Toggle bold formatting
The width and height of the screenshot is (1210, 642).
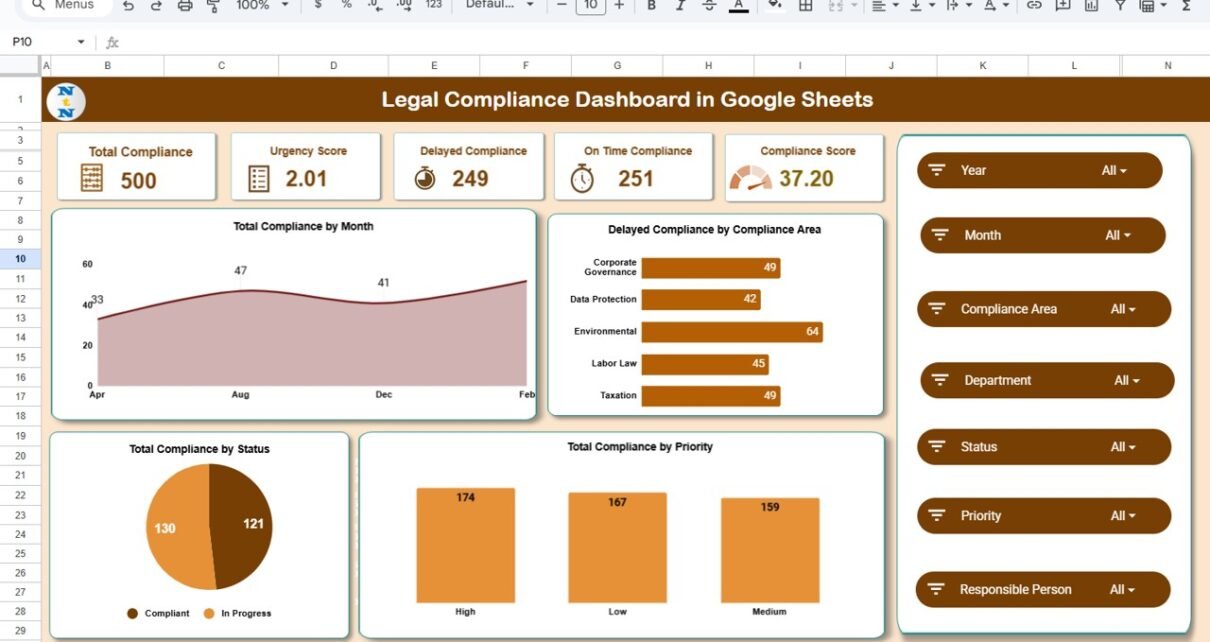(x=651, y=6)
